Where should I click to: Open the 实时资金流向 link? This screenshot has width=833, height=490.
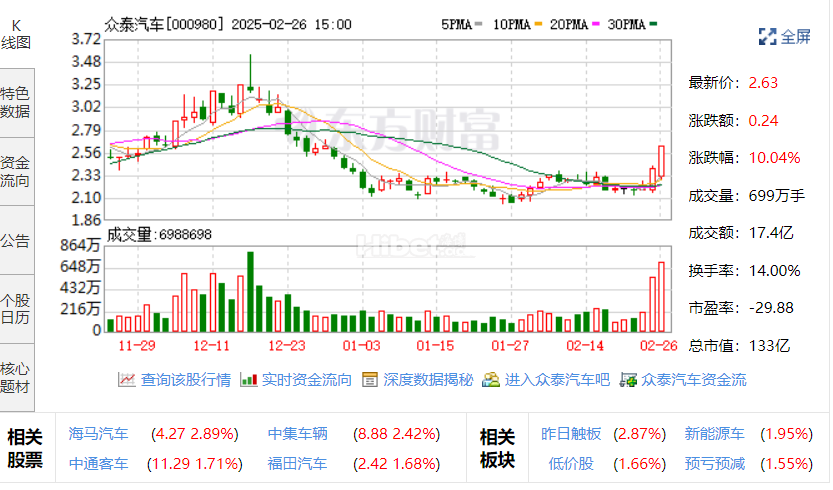coord(307,380)
